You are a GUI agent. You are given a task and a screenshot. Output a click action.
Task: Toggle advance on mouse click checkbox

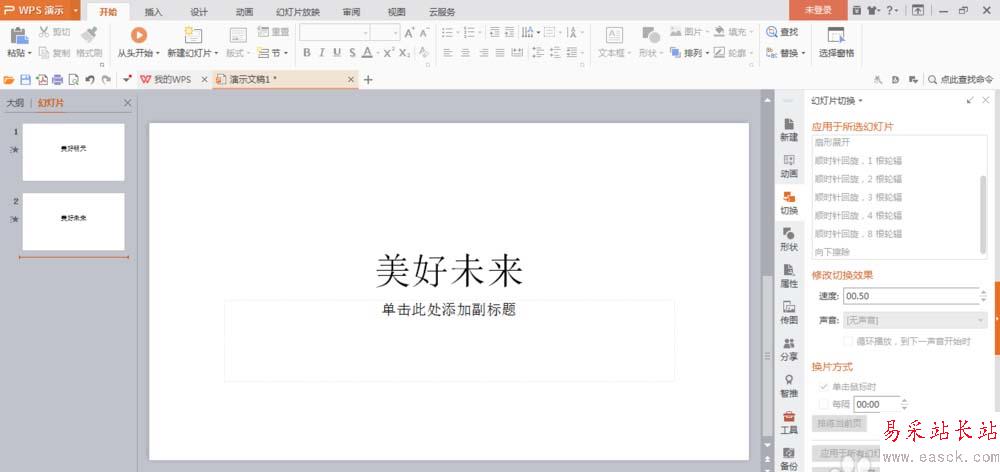coord(823,387)
